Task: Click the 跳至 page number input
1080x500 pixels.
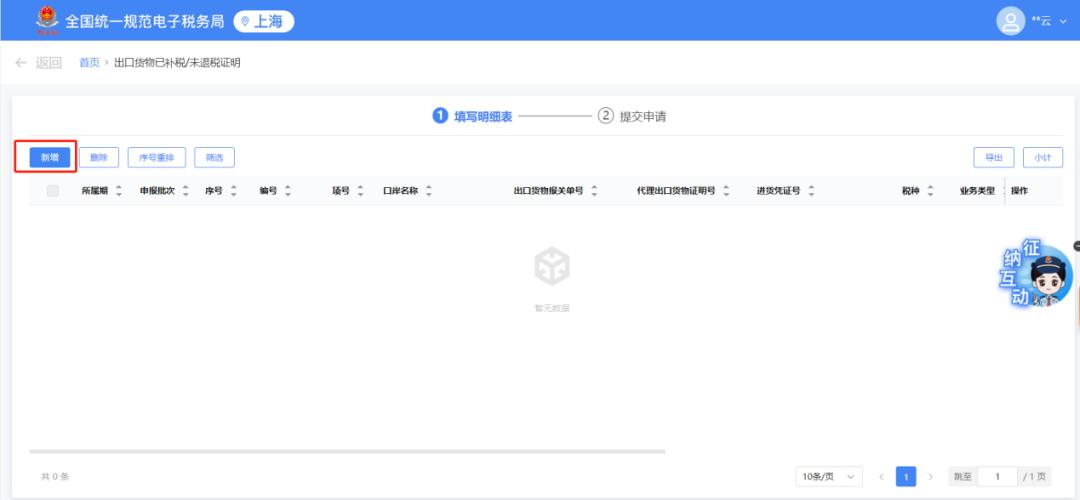Action: (997, 477)
